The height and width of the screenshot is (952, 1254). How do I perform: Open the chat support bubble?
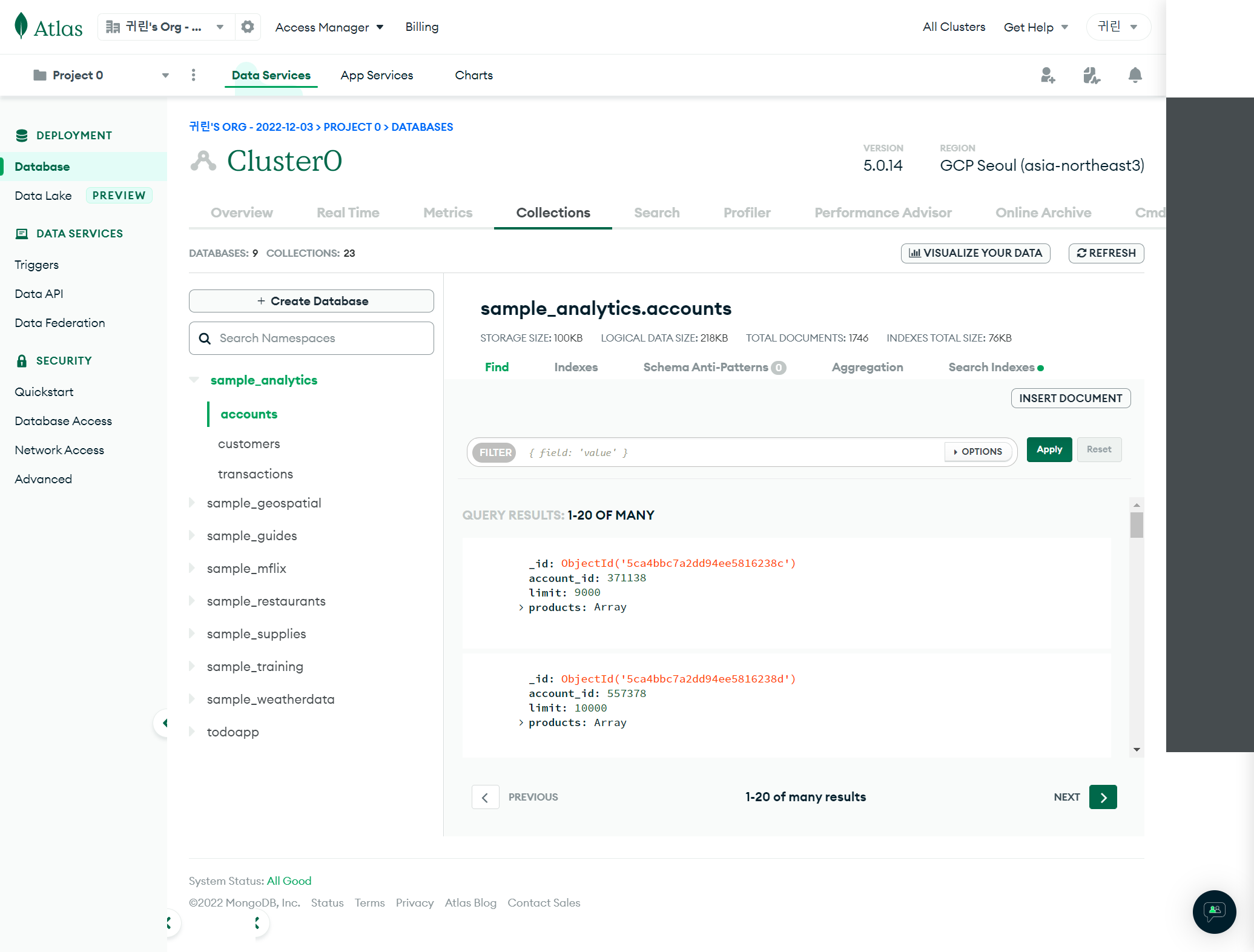point(1214,912)
